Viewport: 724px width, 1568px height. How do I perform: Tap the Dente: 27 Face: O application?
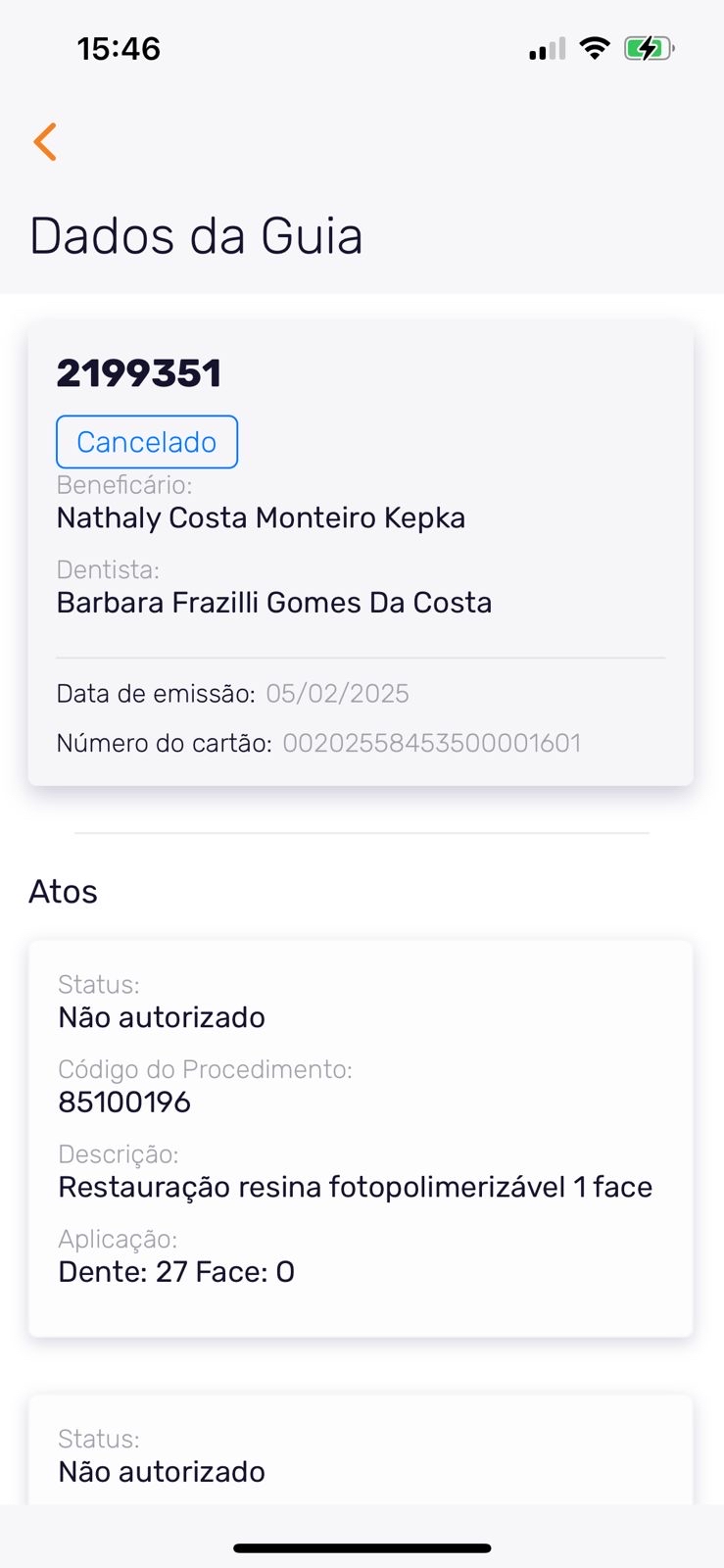(176, 1272)
